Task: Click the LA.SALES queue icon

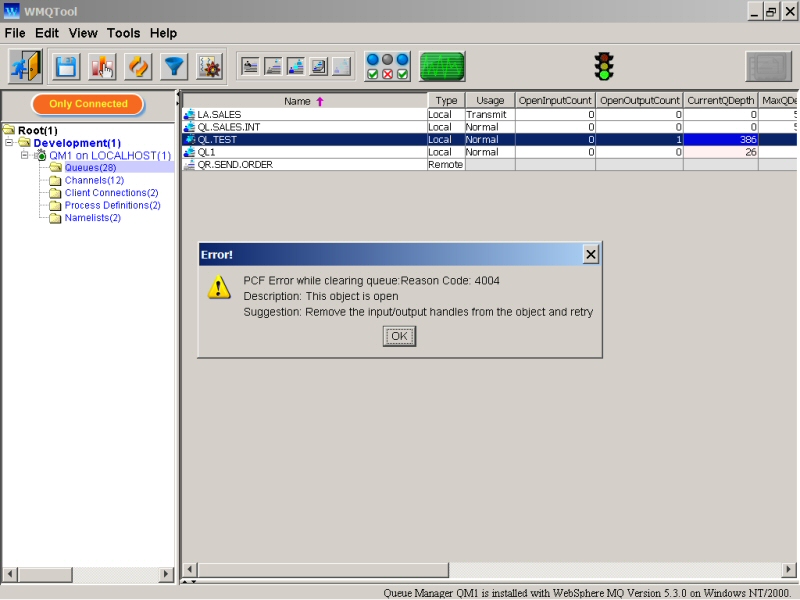Action: click(x=189, y=114)
